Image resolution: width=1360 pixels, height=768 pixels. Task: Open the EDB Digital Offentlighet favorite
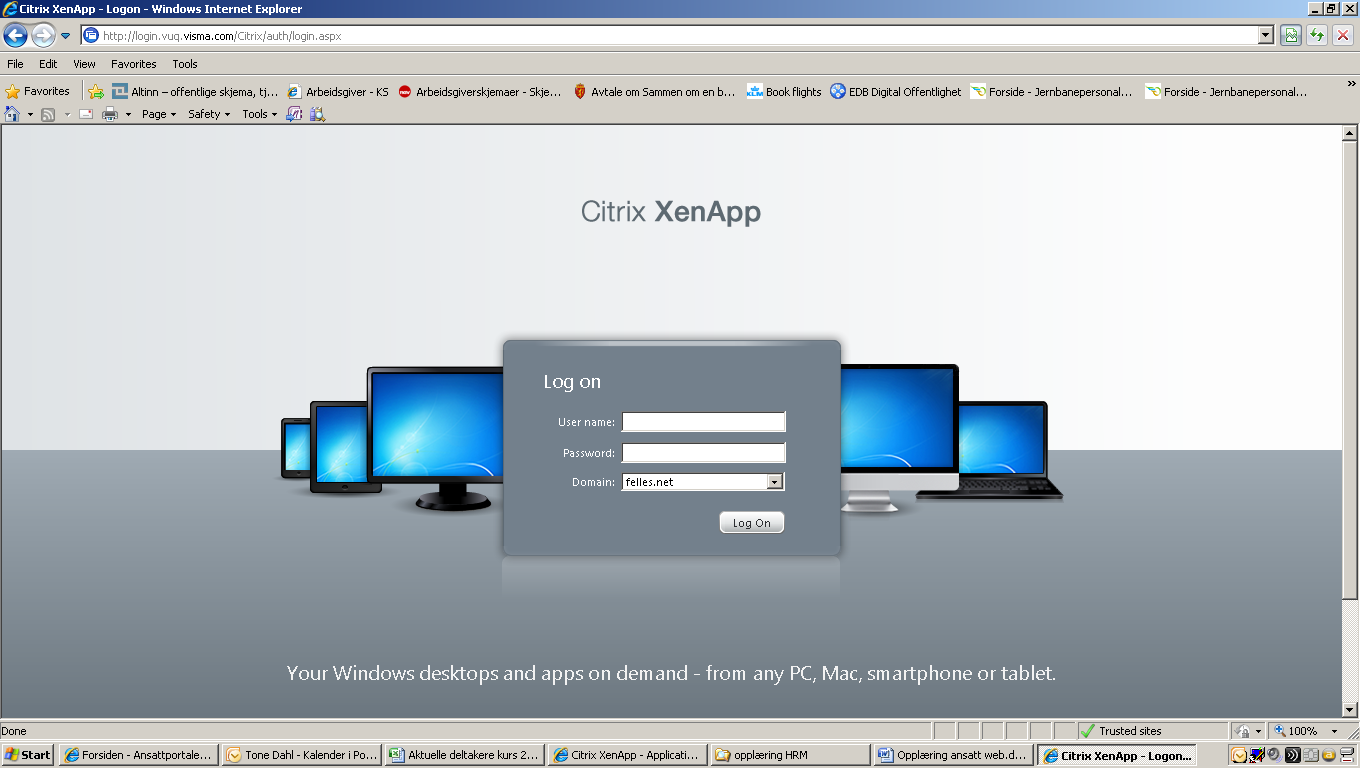pos(896,91)
